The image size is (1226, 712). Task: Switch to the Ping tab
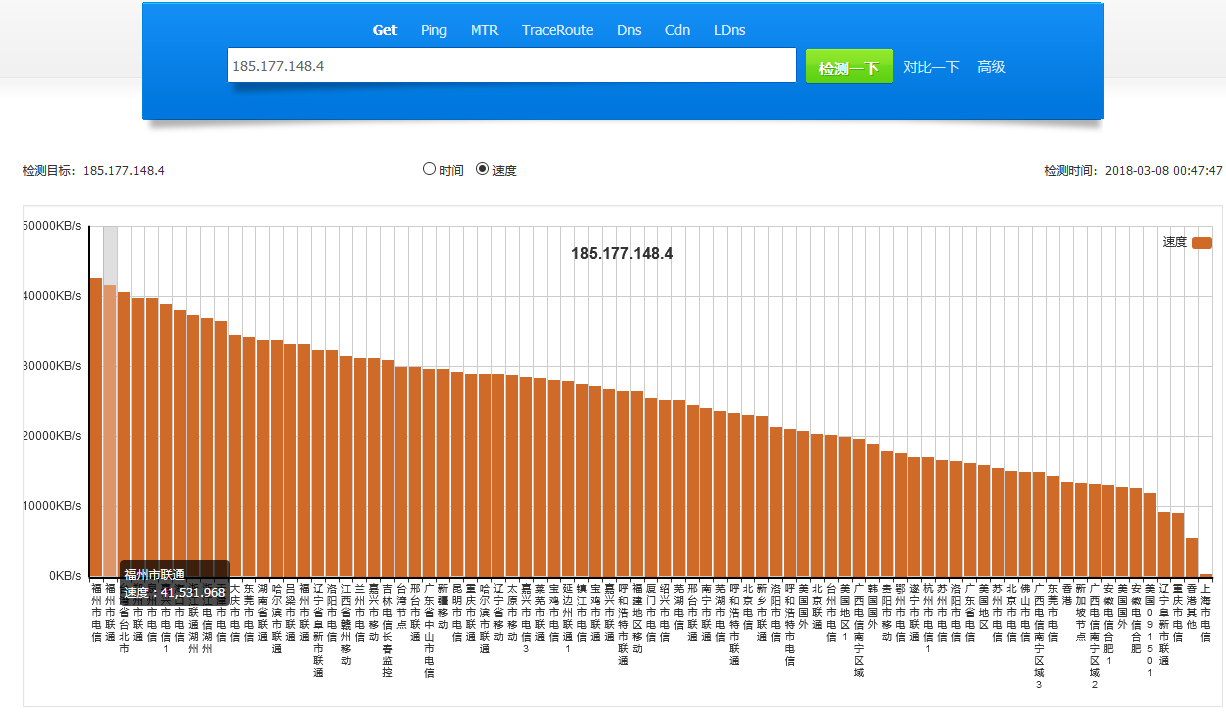[x=434, y=30]
